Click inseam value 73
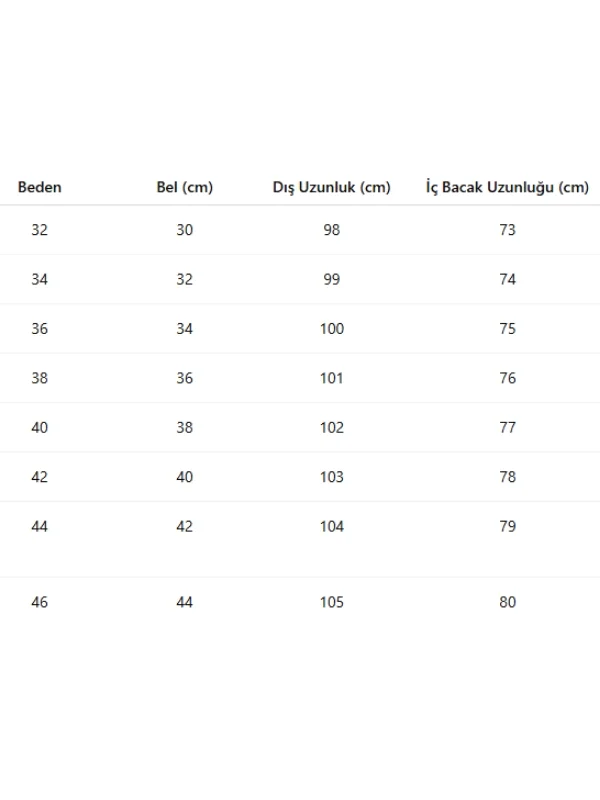Viewport: 600px width, 800px height. (507, 230)
